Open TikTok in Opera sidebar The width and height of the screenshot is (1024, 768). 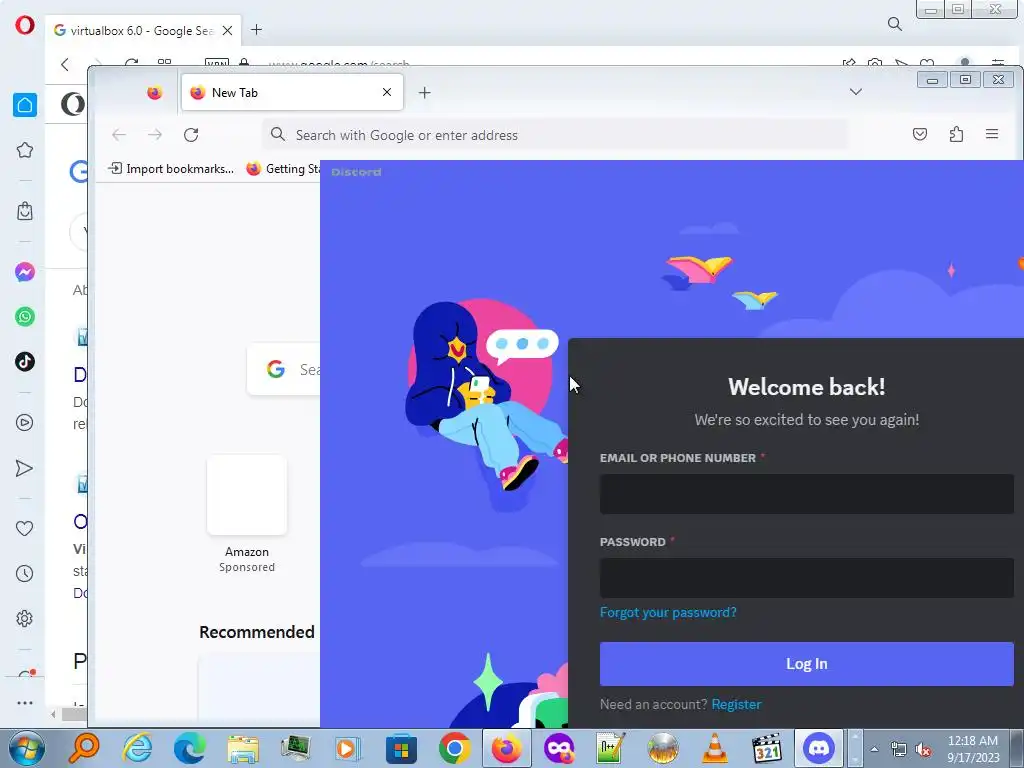[25, 361]
